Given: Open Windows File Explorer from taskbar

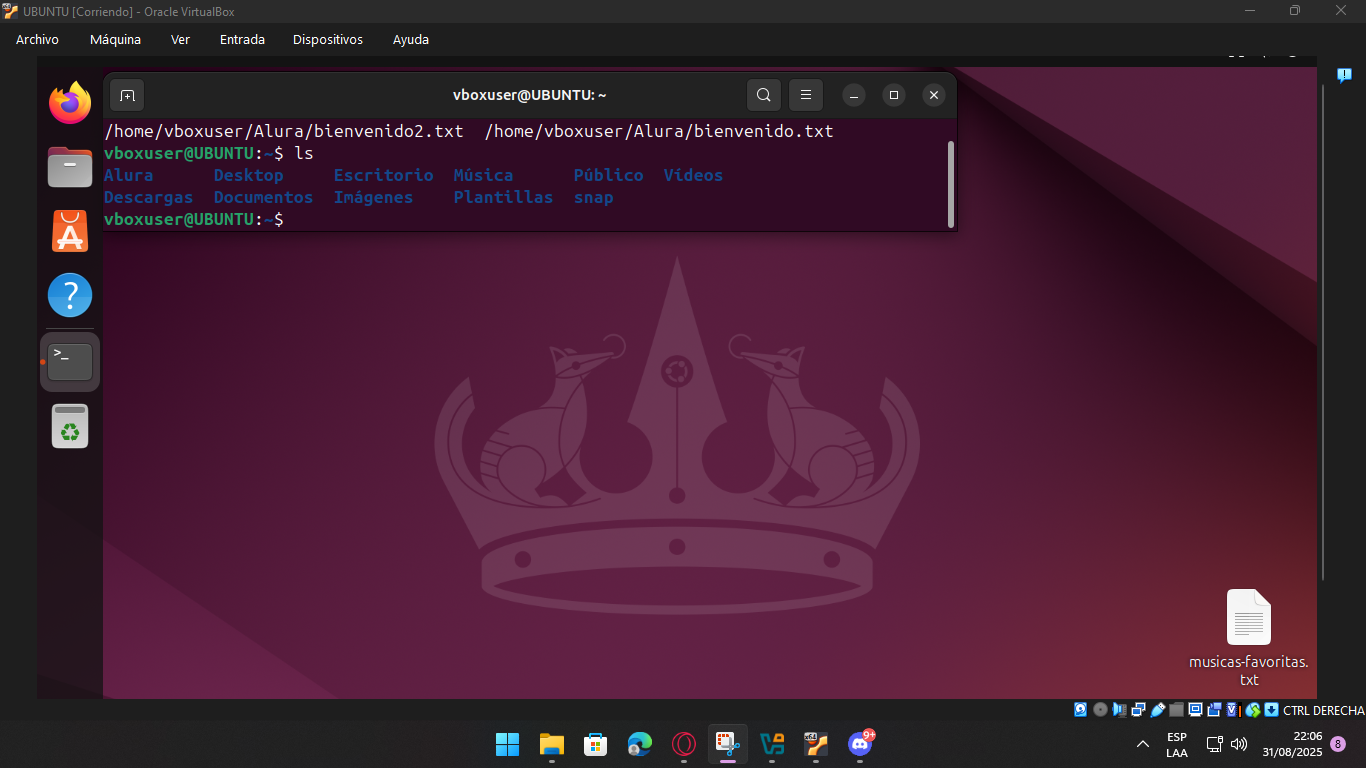Looking at the screenshot, I should (552, 744).
